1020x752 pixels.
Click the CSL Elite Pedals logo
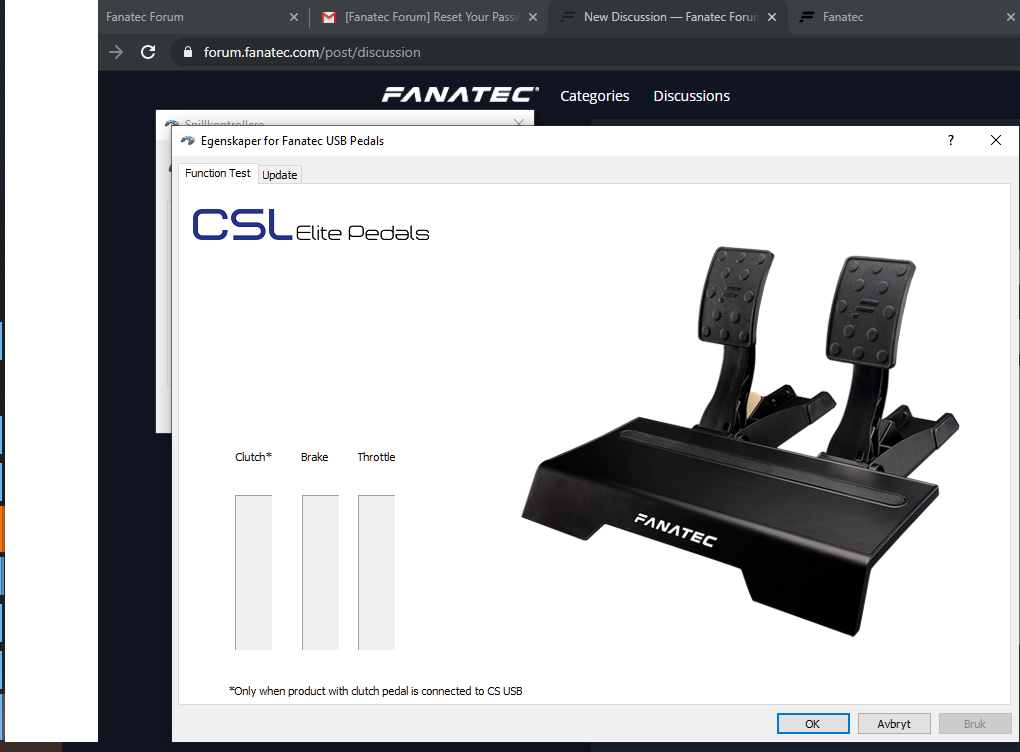pyautogui.click(x=310, y=225)
